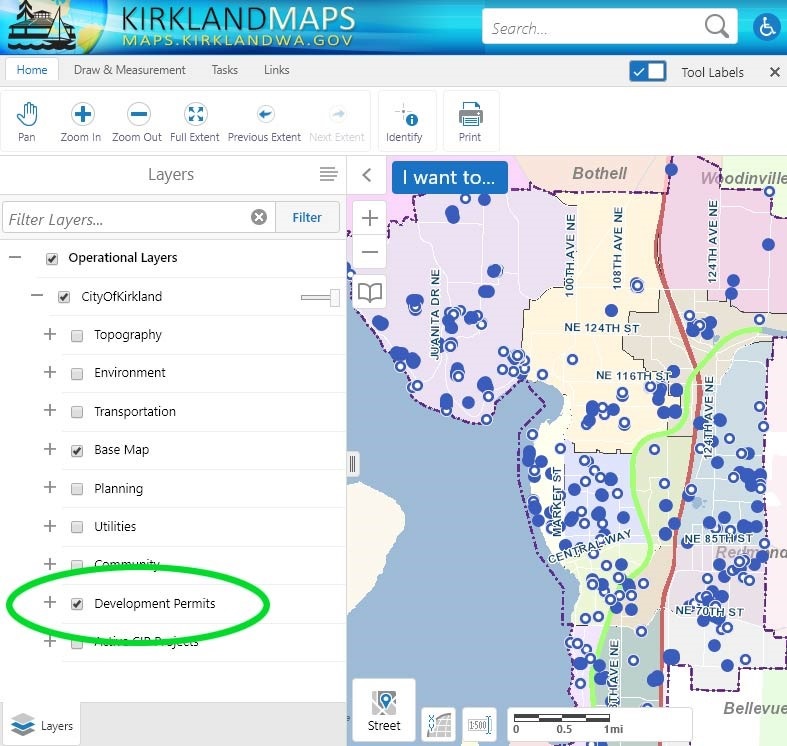The width and height of the screenshot is (787, 746).
Task: Expand the Utilities layer group
Action: [x=50, y=526]
